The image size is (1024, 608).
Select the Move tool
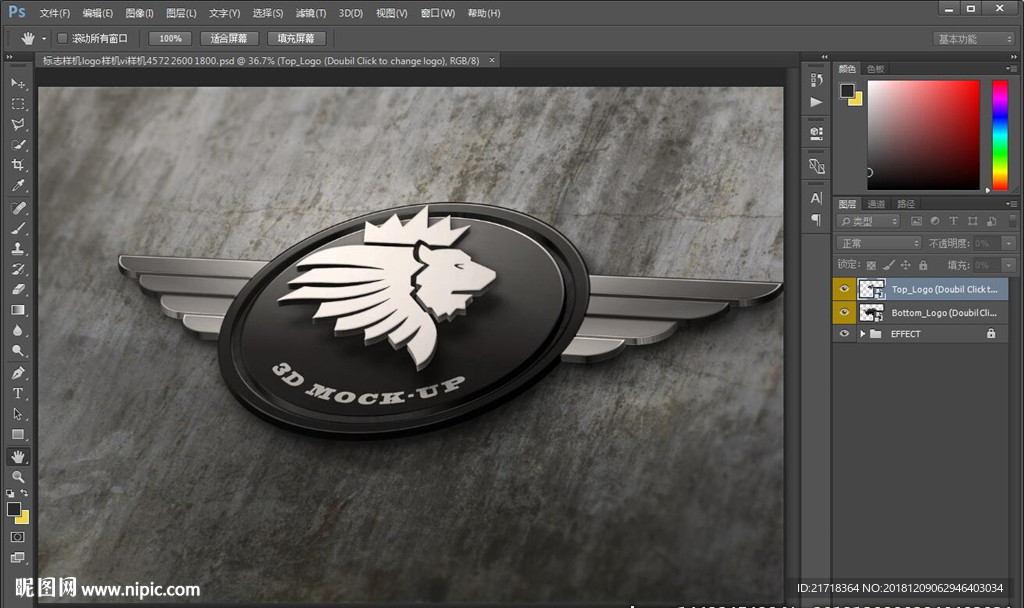[x=18, y=84]
